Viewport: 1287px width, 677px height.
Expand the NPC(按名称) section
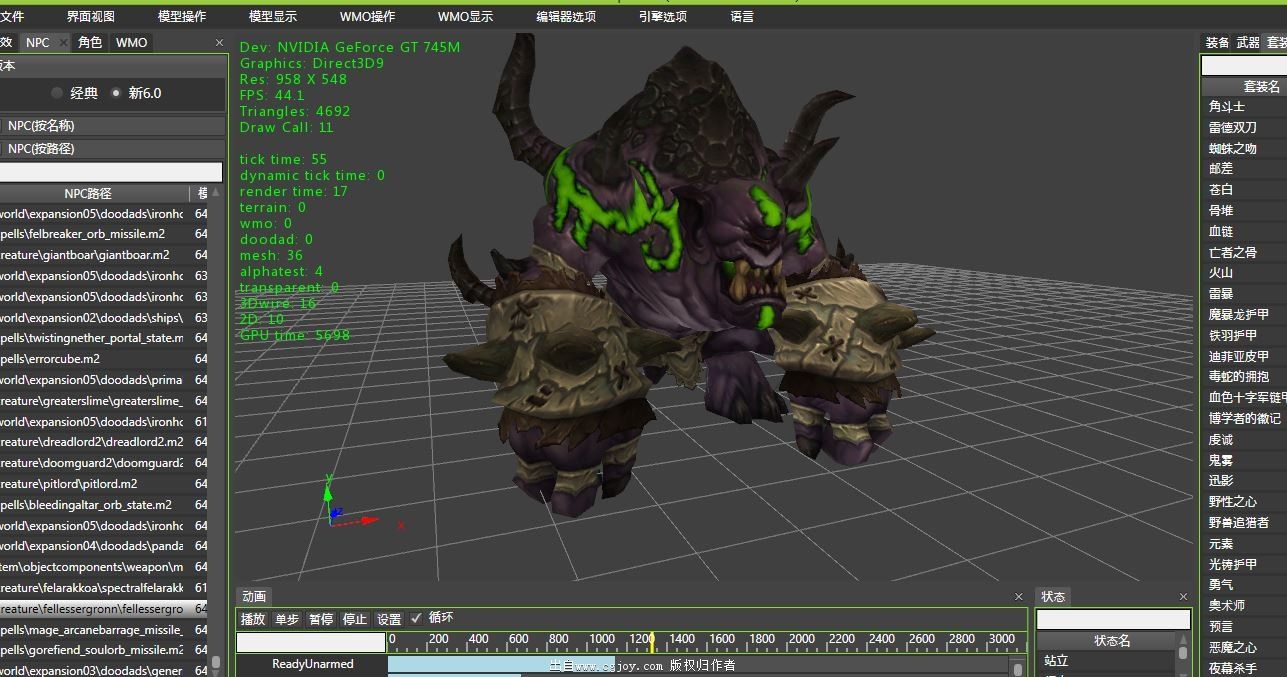pos(113,126)
